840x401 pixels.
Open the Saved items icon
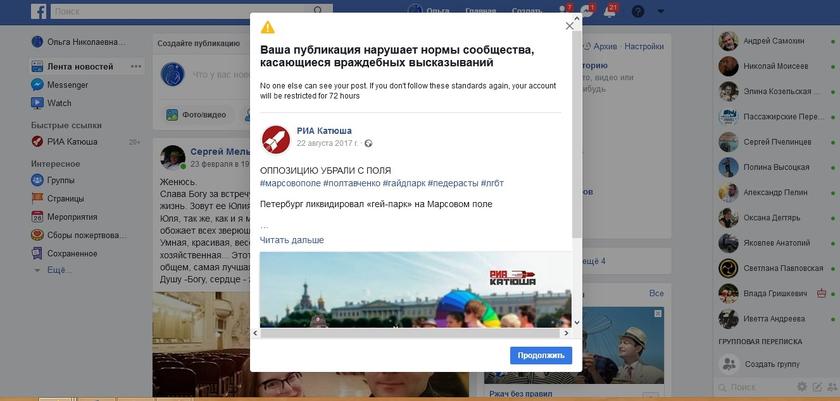(37, 253)
